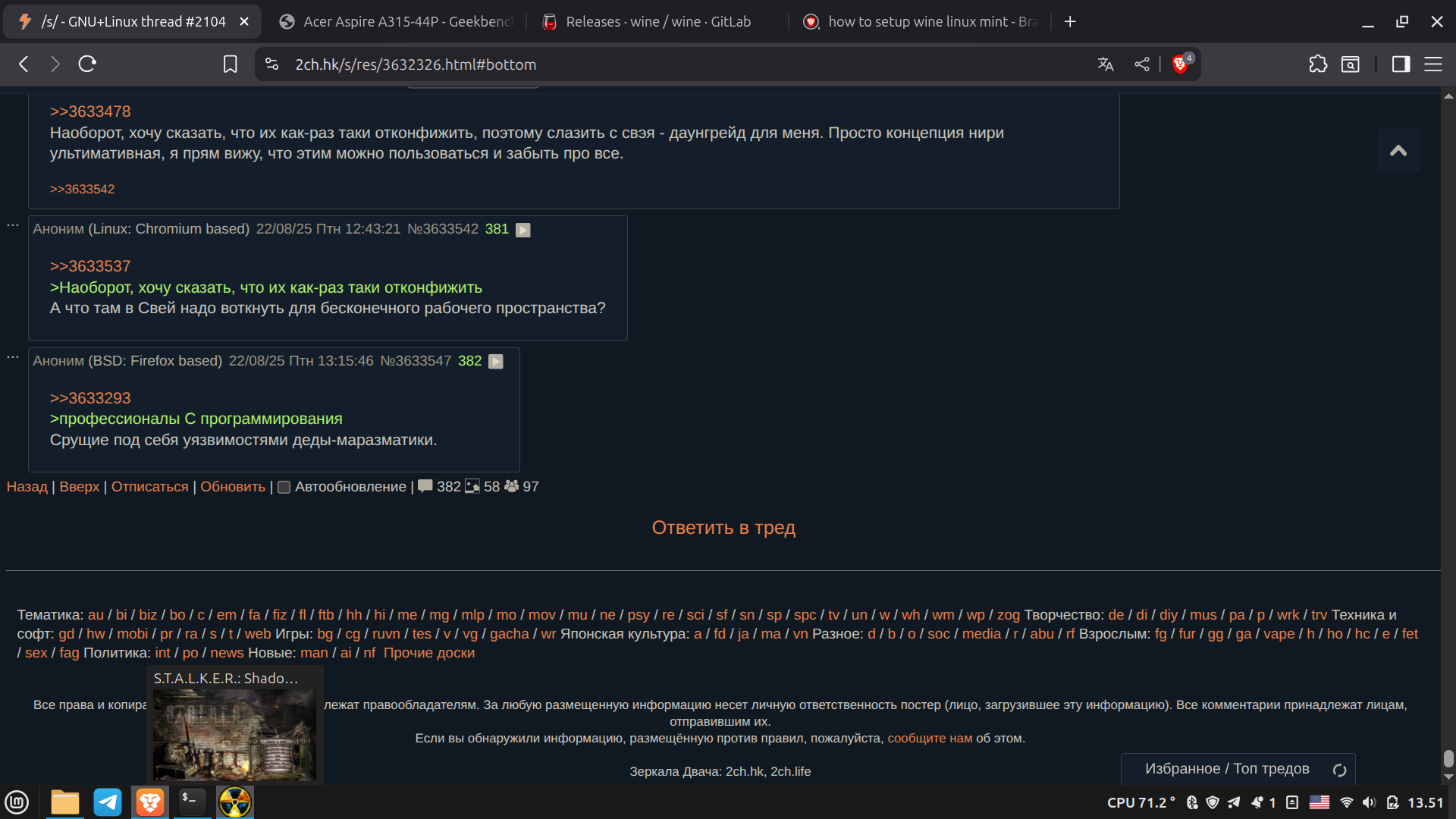Expand post options for post 382
This screenshot has width=1456, height=819.
496,362
